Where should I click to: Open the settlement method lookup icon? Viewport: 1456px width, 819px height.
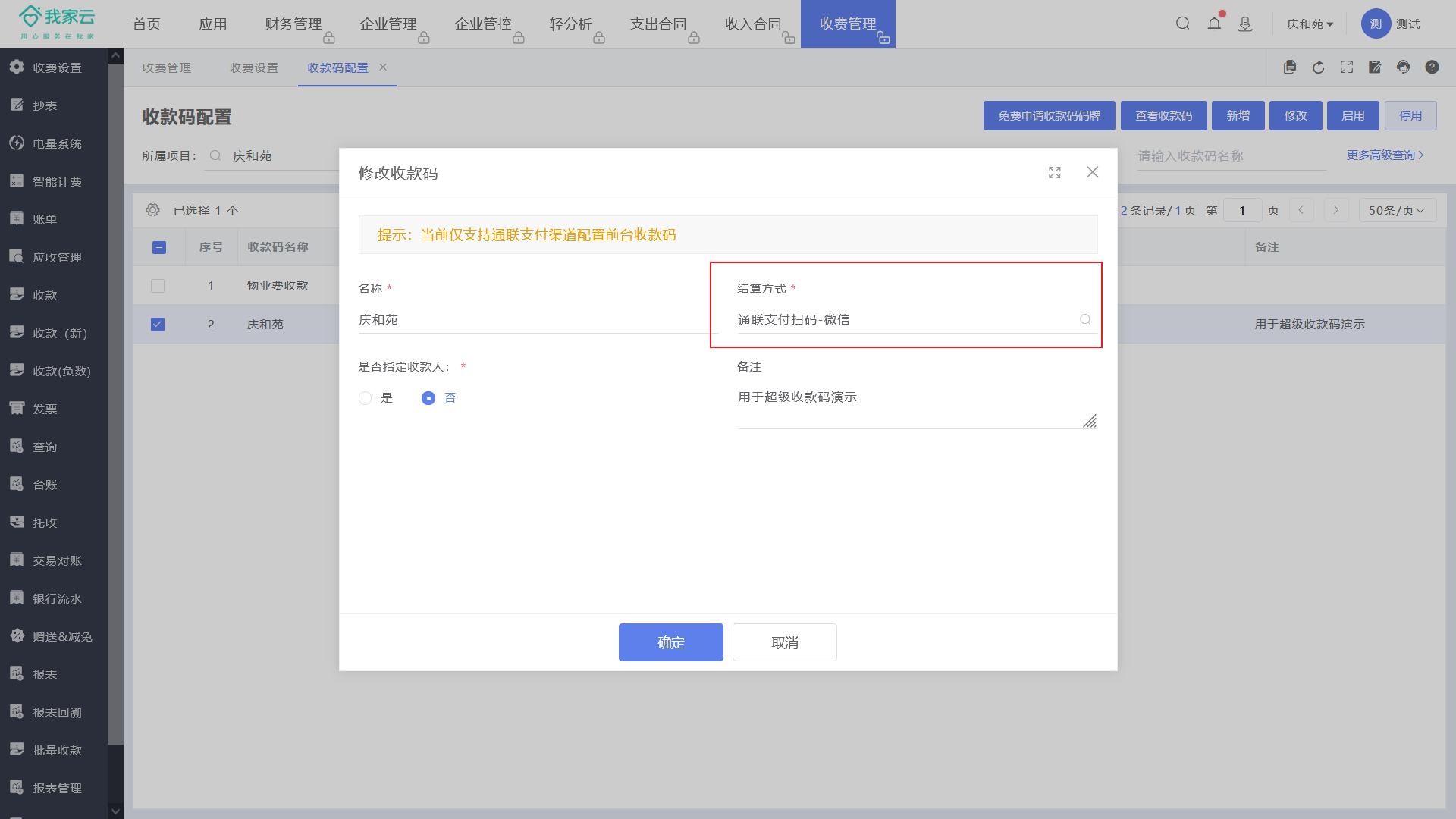pyautogui.click(x=1085, y=320)
